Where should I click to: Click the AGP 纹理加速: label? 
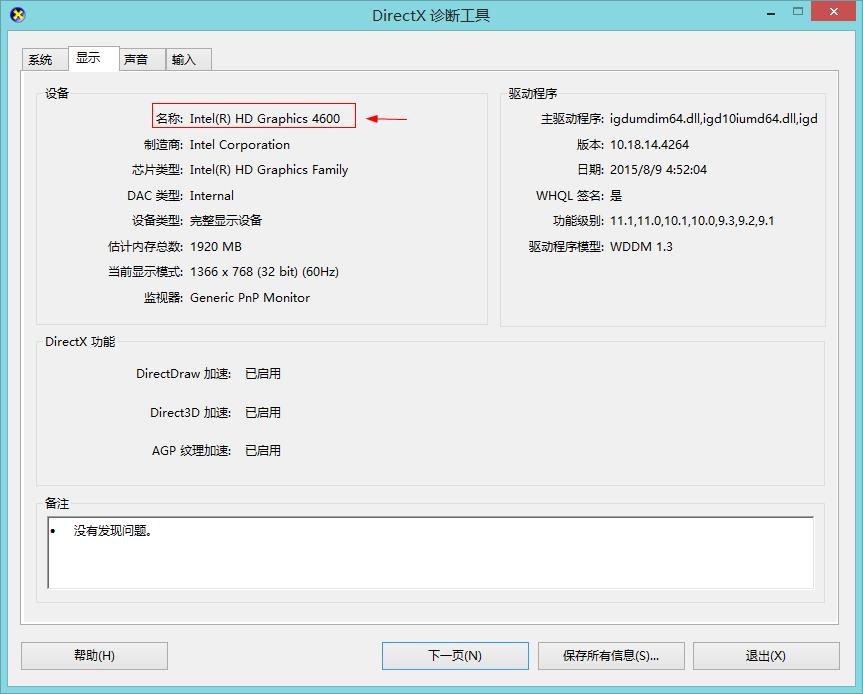(x=192, y=450)
